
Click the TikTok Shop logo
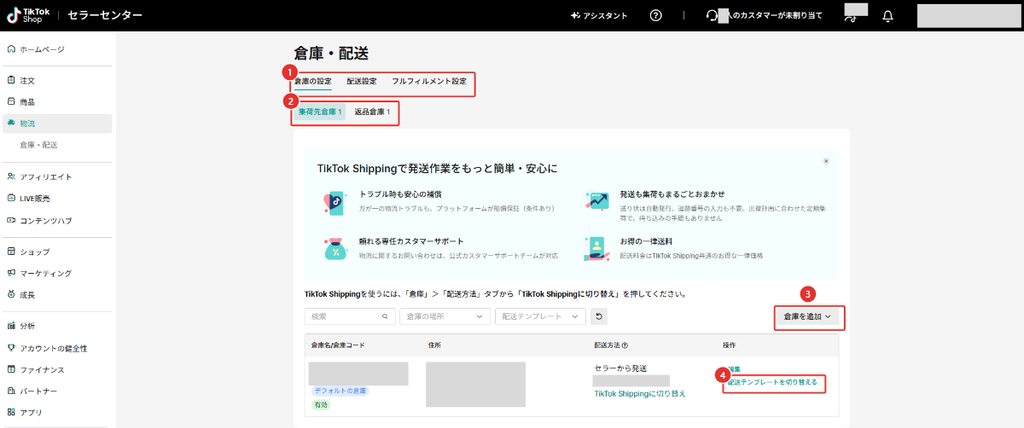pos(29,15)
